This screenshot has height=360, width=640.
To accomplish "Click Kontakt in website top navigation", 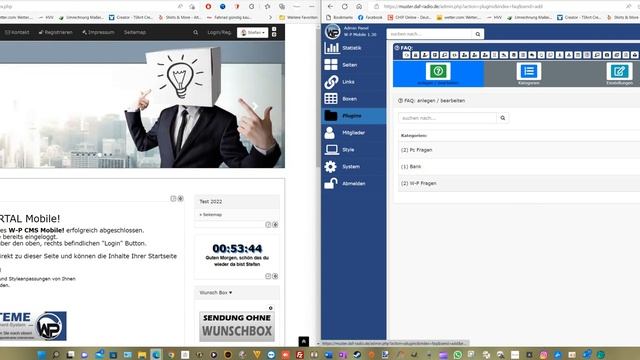I will (x=17, y=32).
